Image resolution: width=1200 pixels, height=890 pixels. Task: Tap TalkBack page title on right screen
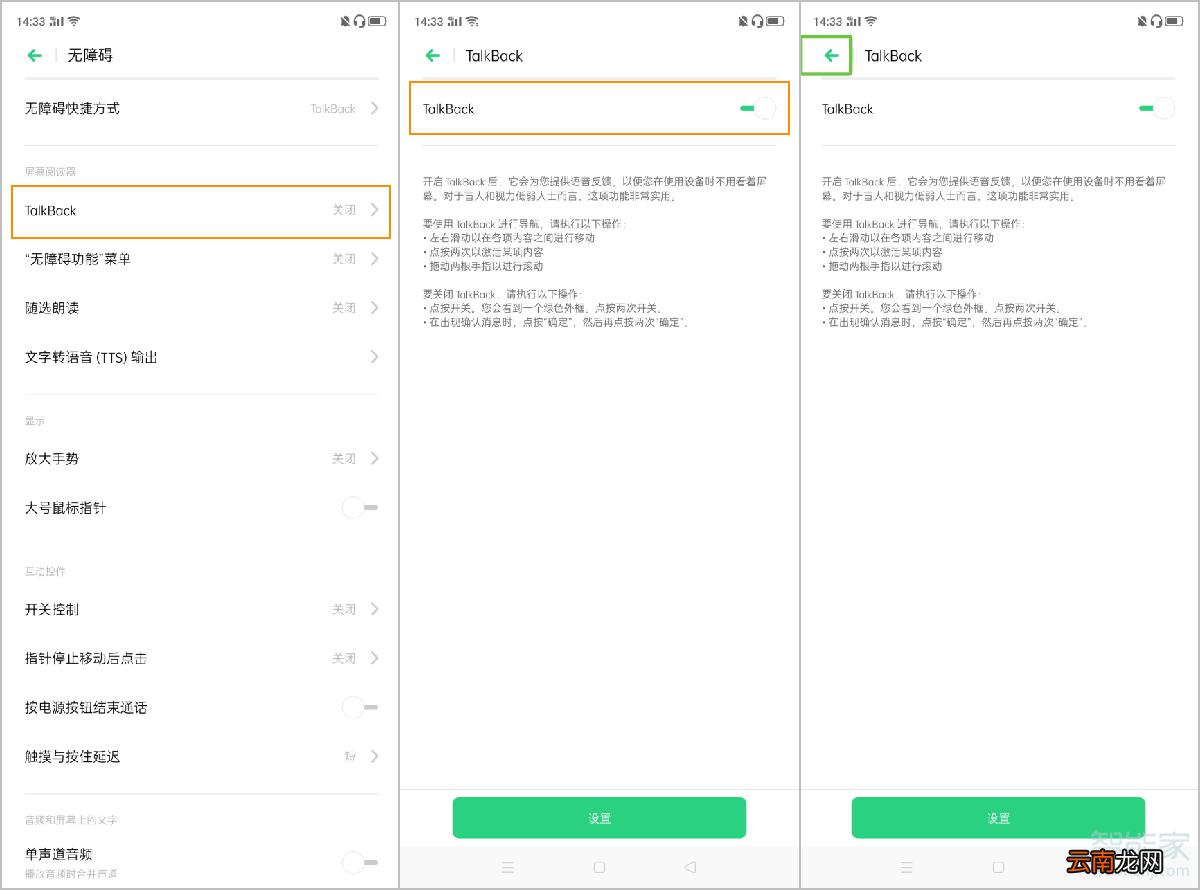tap(893, 56)
